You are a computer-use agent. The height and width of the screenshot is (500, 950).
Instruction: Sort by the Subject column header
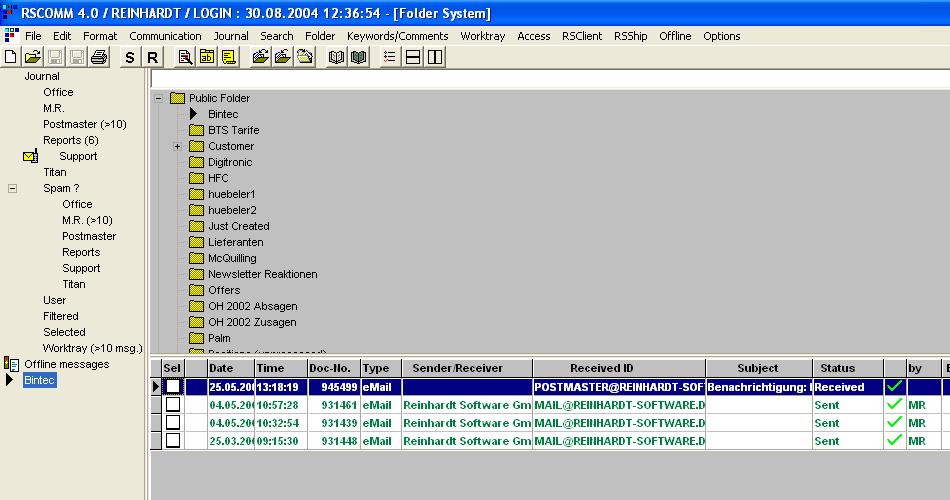(x=757, y=368)
